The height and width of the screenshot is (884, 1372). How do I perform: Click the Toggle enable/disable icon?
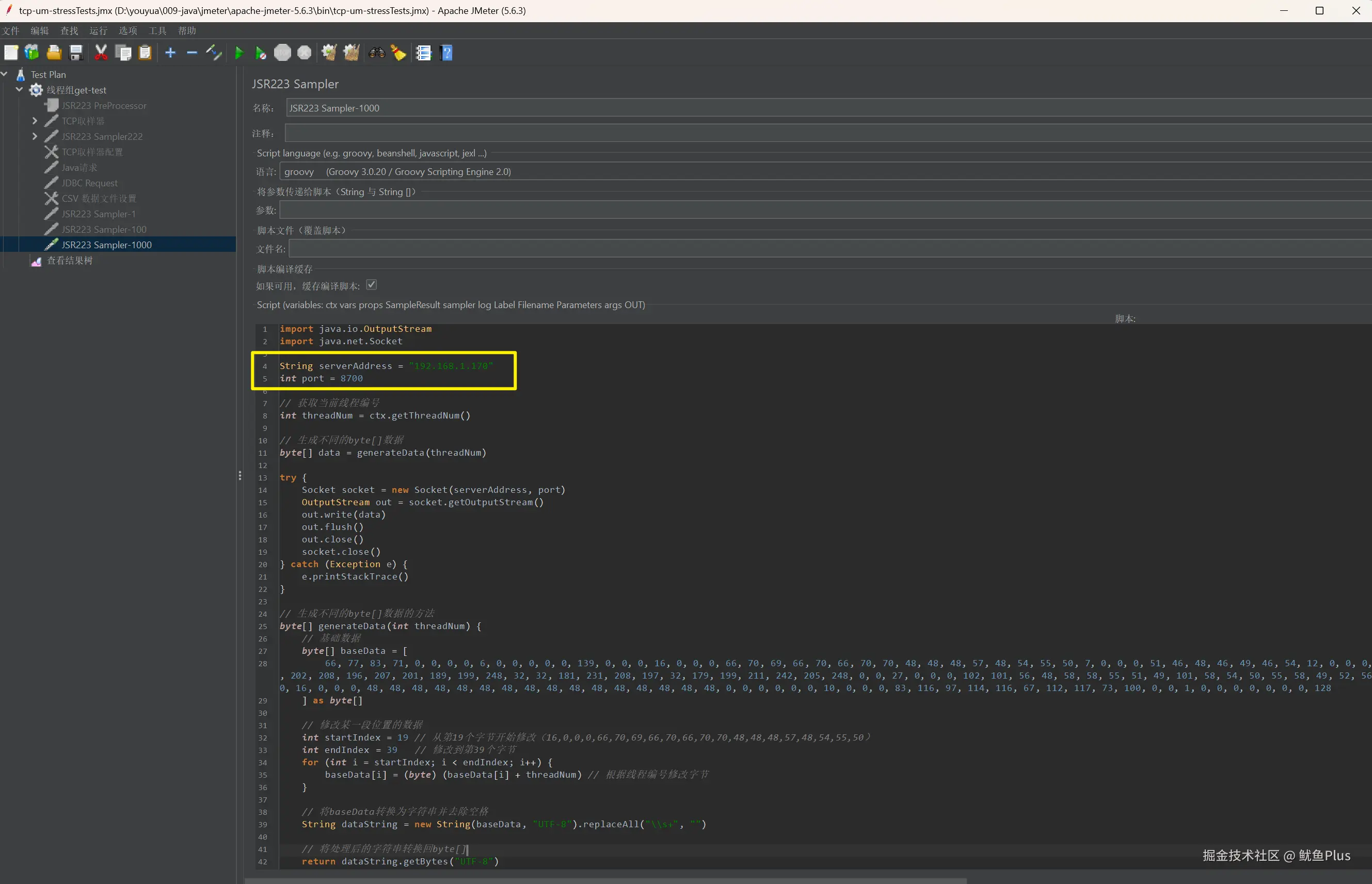click(214, 53)
